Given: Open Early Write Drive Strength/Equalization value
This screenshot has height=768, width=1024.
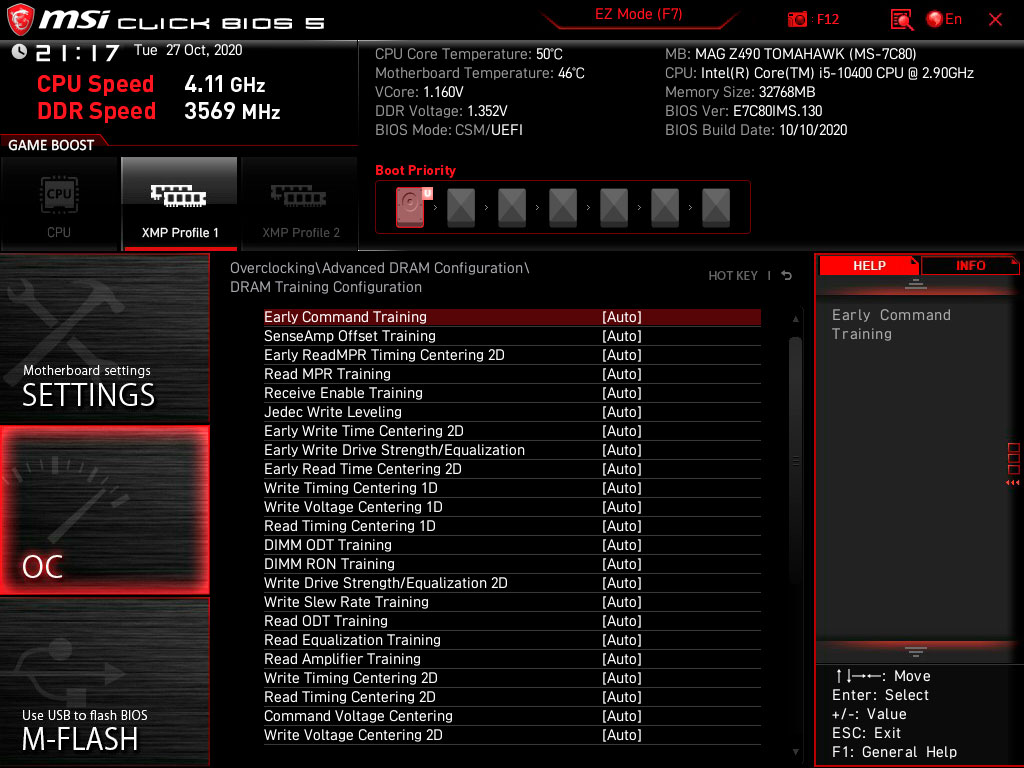Looking at the screenshot, I should point(622,450).
